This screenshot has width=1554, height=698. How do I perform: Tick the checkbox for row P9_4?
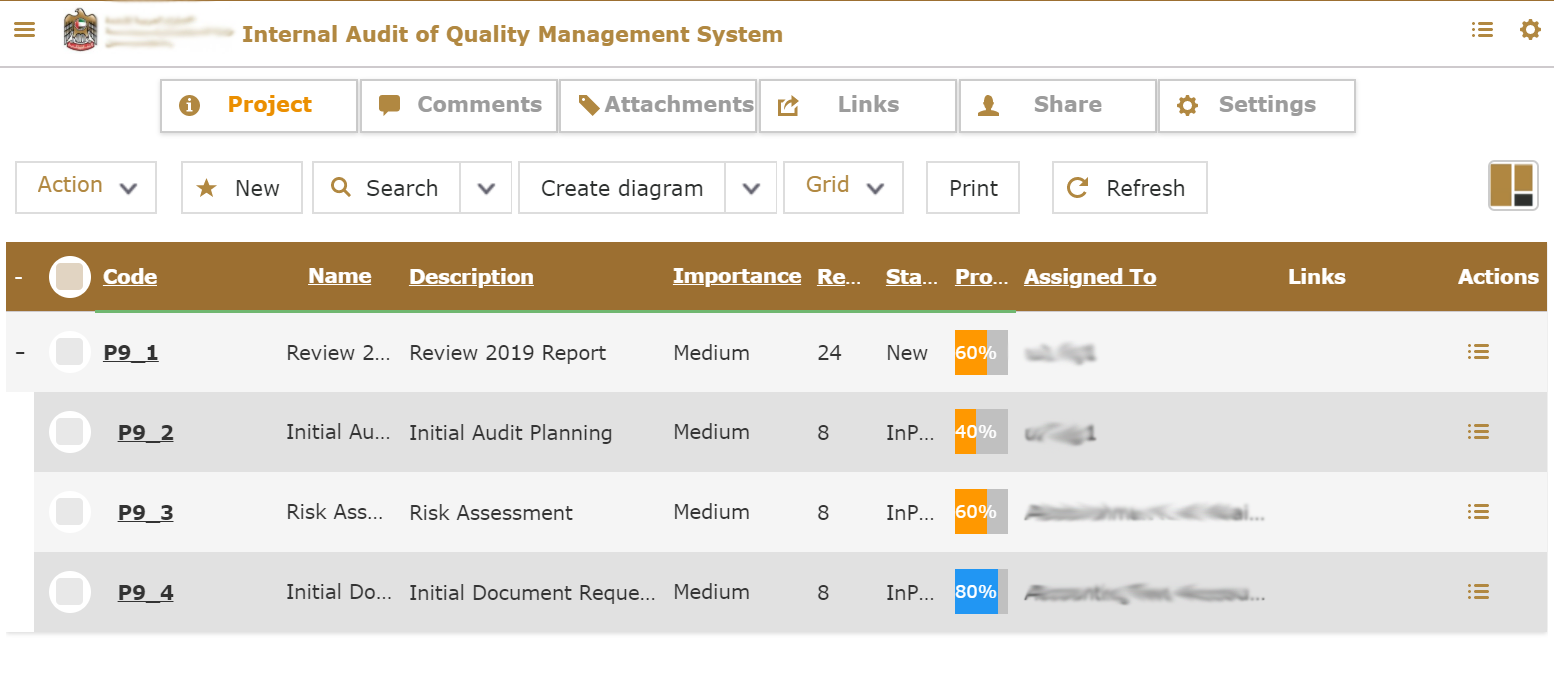(x=70, y=592)
